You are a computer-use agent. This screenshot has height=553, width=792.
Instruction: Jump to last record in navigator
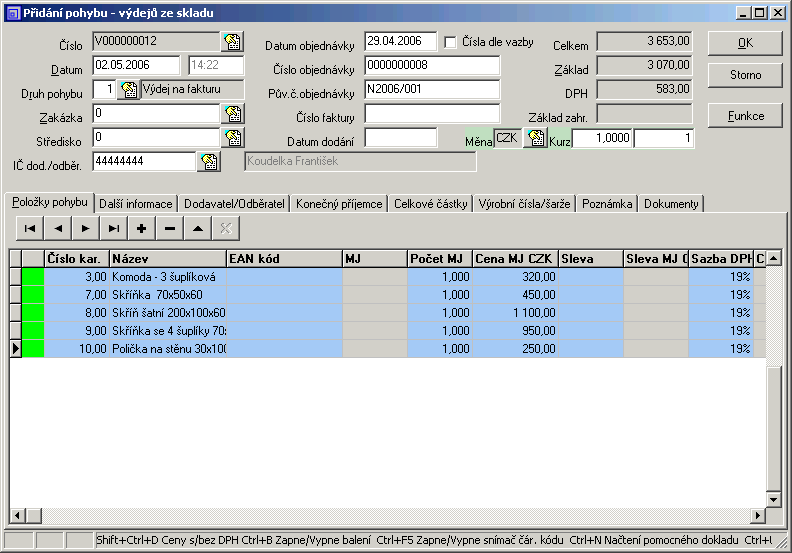[114, 229]
